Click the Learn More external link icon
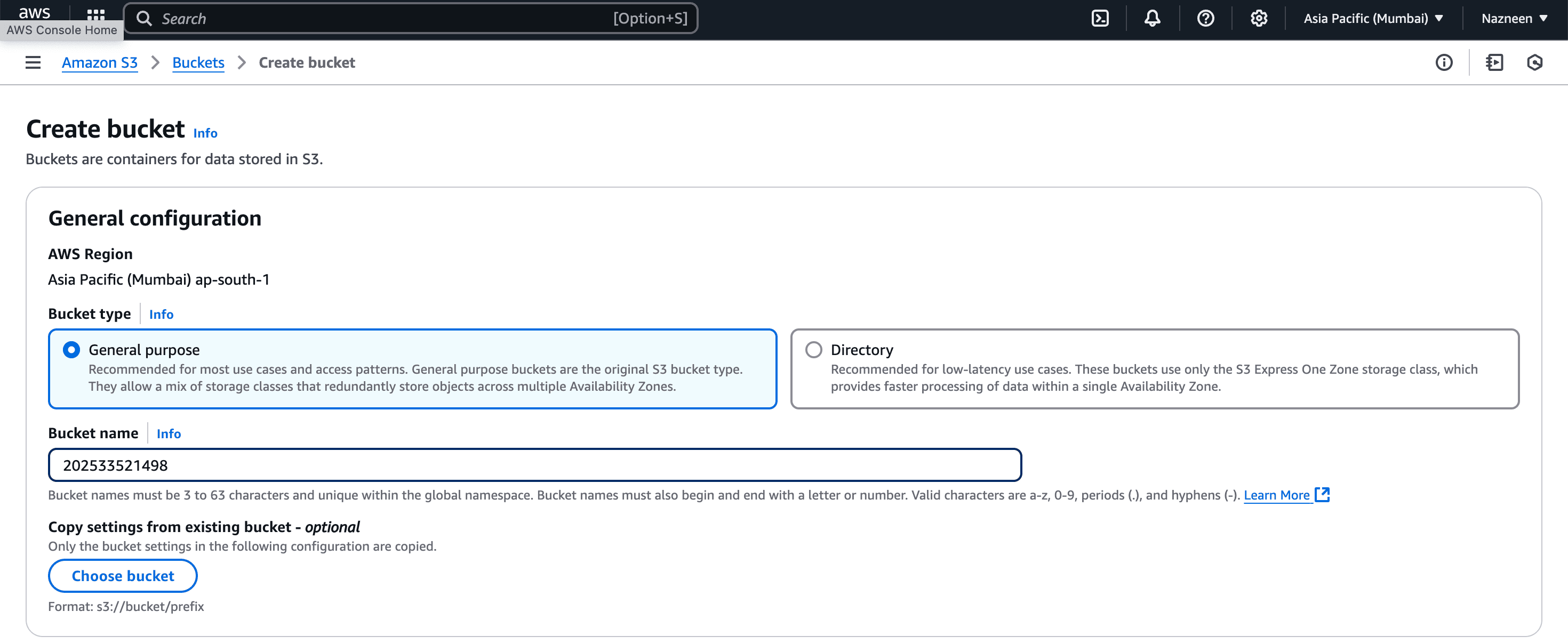 point(1322,494)
